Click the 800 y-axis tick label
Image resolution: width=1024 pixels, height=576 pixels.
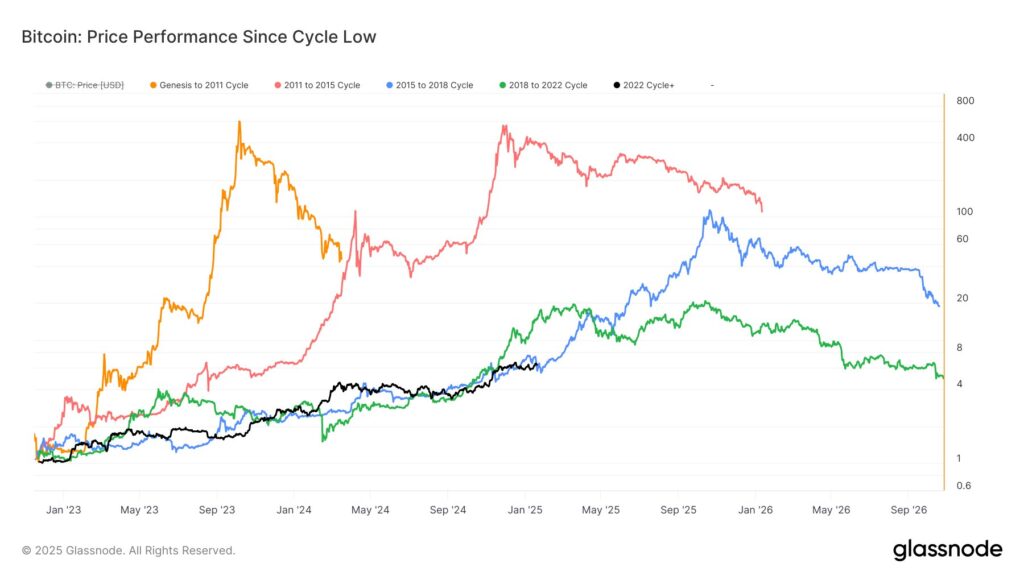(x=965, y=101)
